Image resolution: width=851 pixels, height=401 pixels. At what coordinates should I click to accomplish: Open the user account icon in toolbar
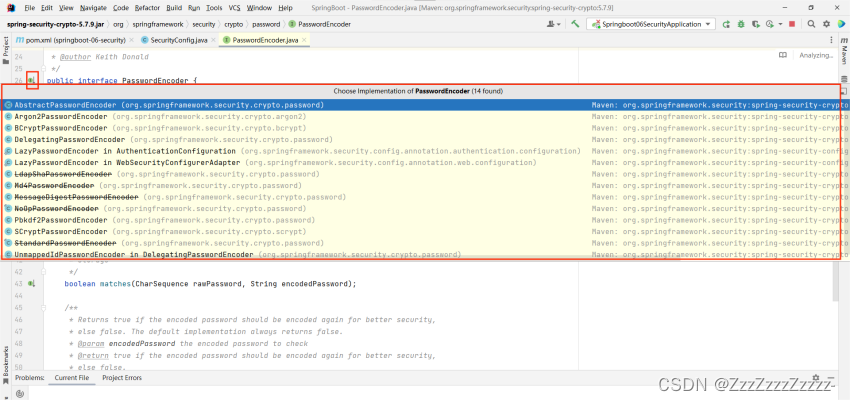coord(554,24)
